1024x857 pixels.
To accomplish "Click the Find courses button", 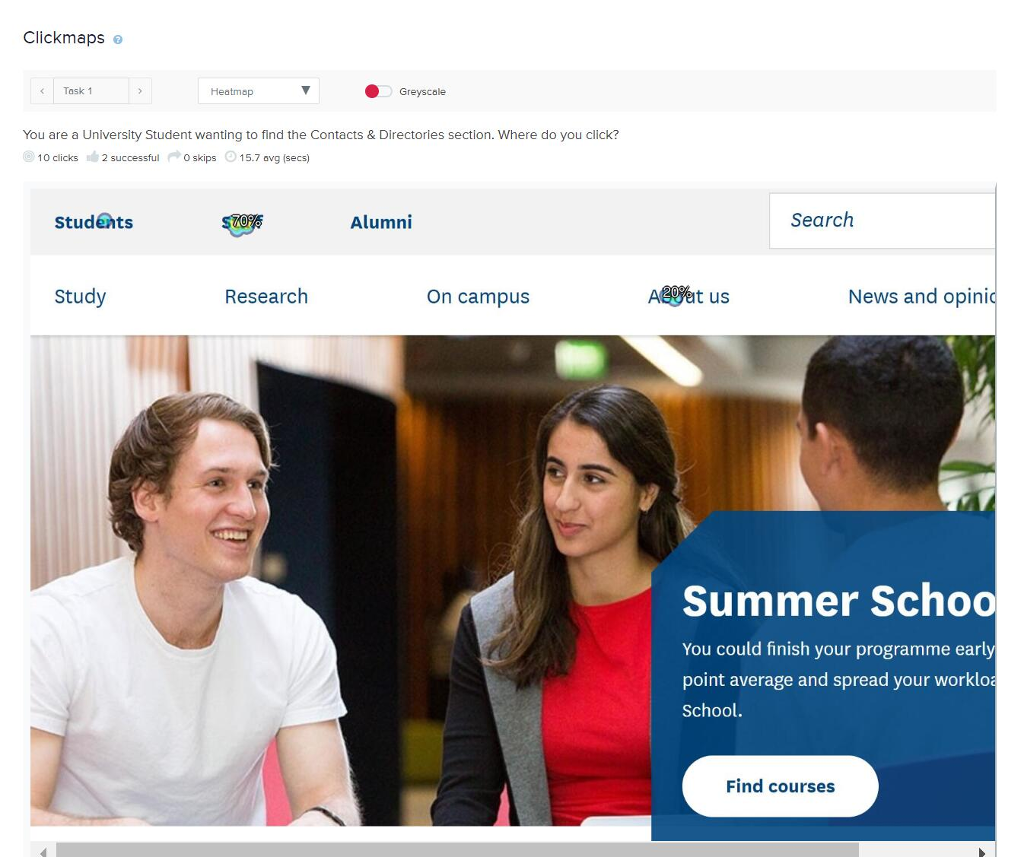I will (x=780, y=786).
